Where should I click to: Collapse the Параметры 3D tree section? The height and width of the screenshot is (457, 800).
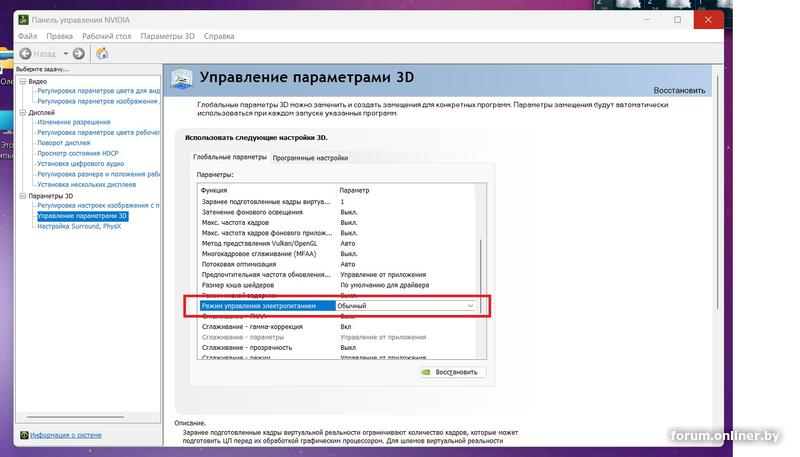22,196
